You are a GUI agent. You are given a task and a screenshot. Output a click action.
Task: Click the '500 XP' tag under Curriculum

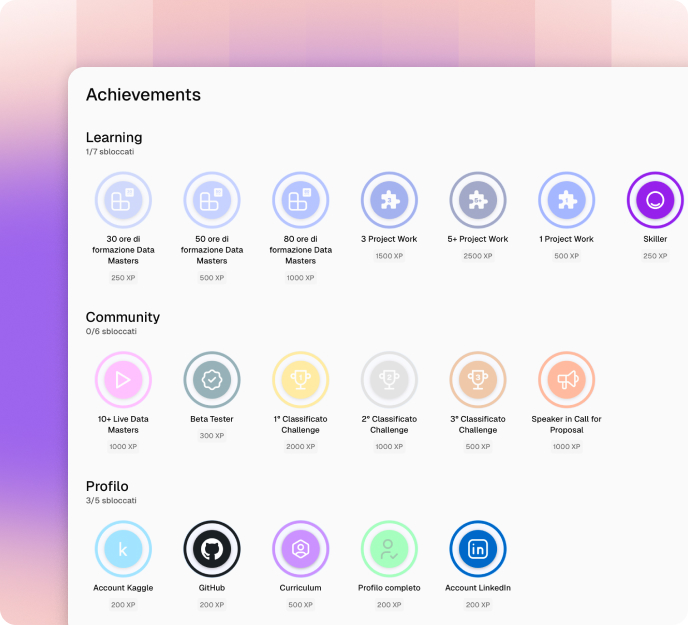301,605
